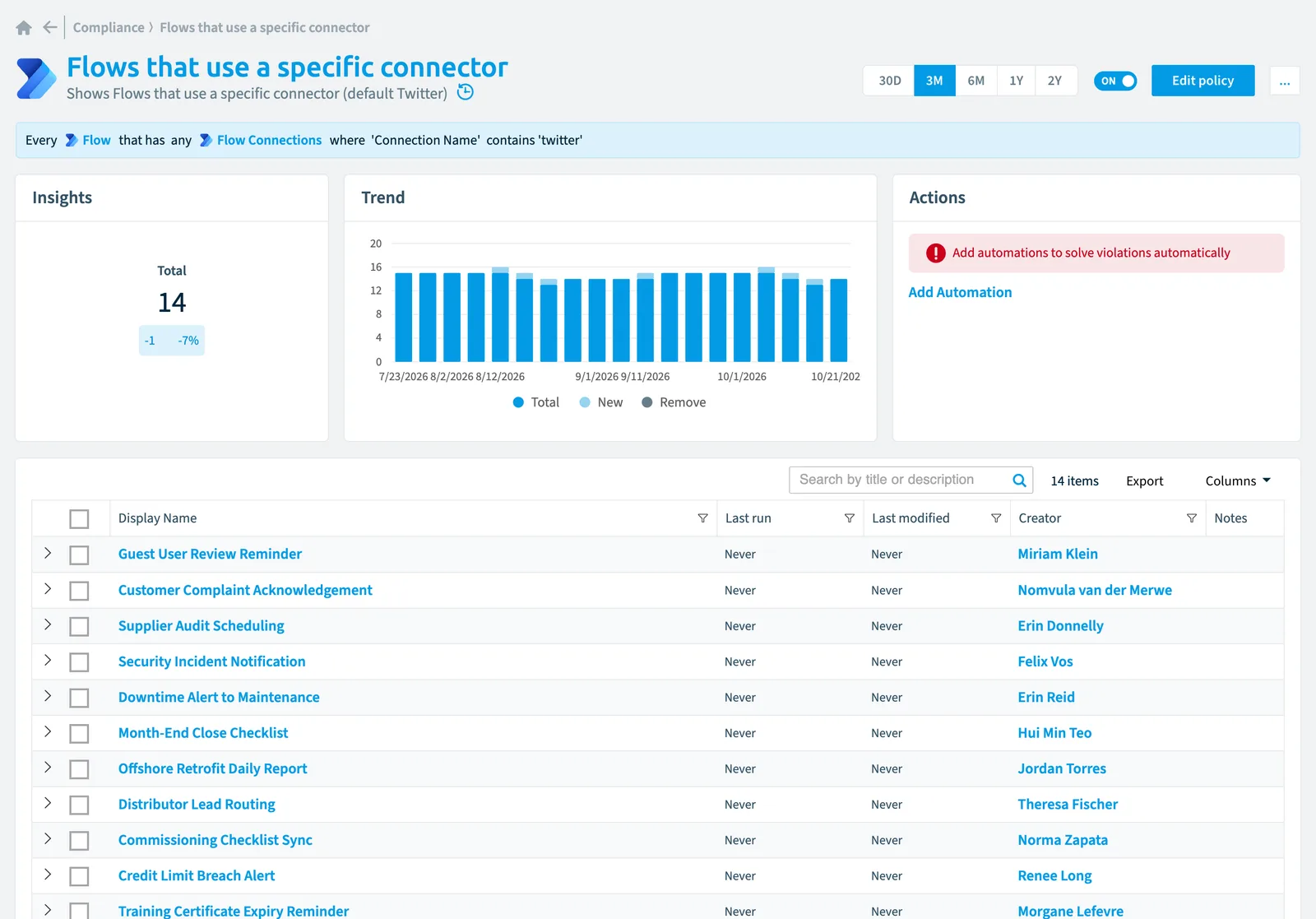Check the select-all header checkbox

pyautogui.click(x=79, y=519)
